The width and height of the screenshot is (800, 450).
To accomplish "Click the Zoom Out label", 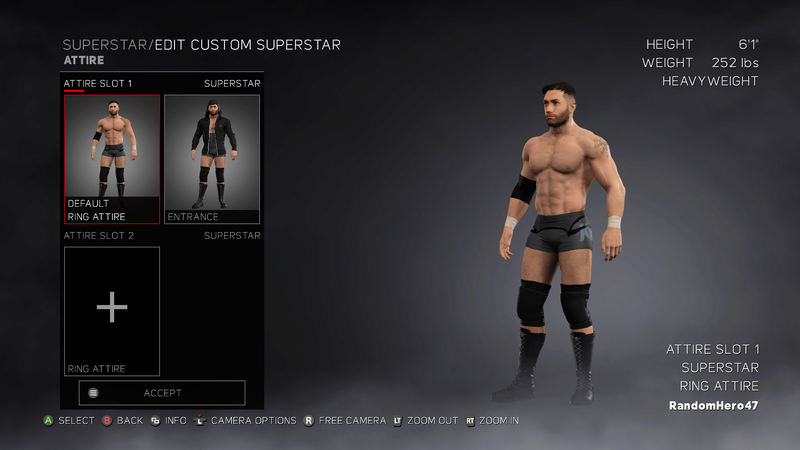I will 432,420.
